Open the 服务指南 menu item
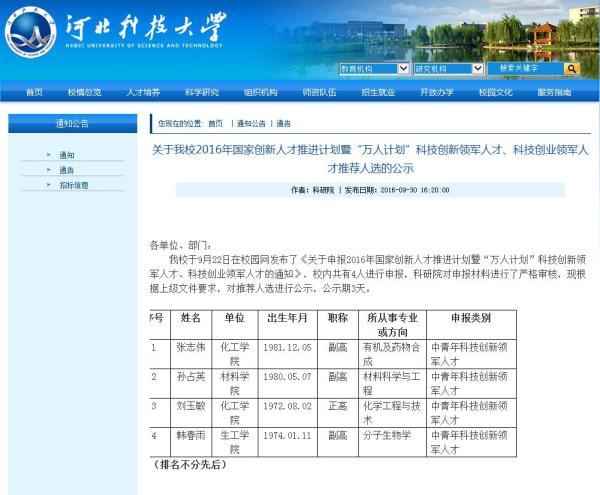This screenshot has width=600, height=495. click(x=554, y=92)
